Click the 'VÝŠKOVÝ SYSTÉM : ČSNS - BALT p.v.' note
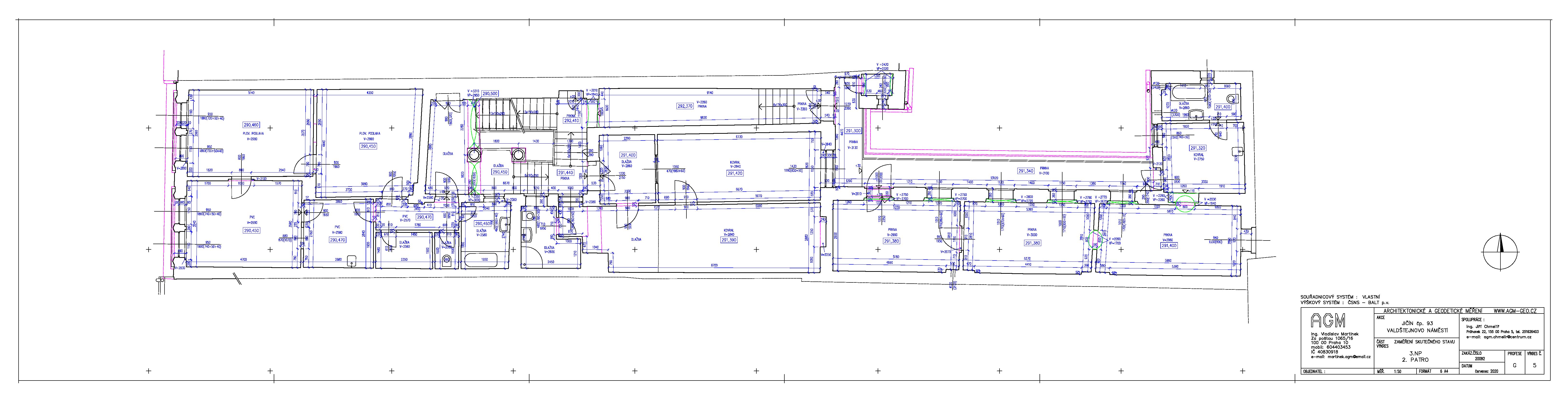This screenshot has height=401, width=1568. point(1345,303)
